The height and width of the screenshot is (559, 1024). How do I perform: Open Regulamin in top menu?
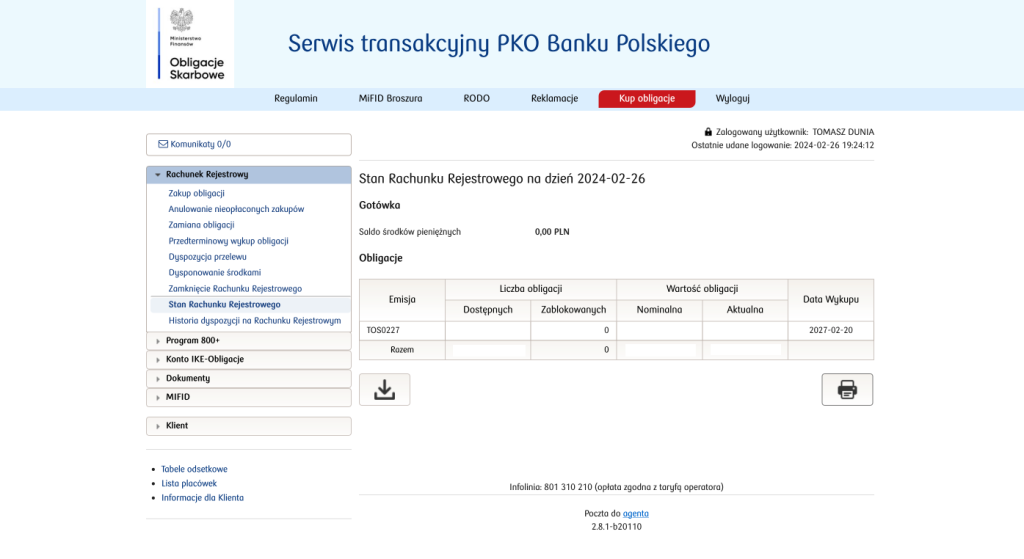[296, 99]
